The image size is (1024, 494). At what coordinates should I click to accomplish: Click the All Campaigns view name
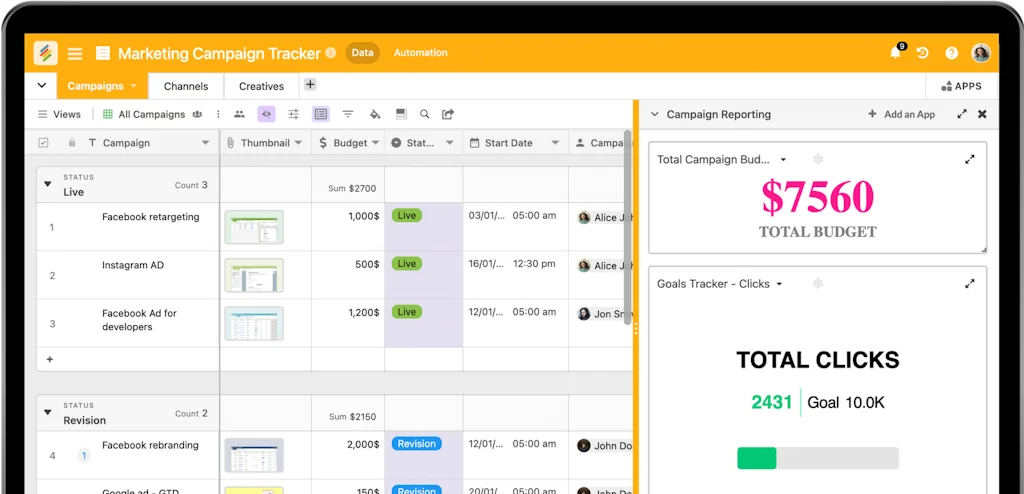(152, 114)
